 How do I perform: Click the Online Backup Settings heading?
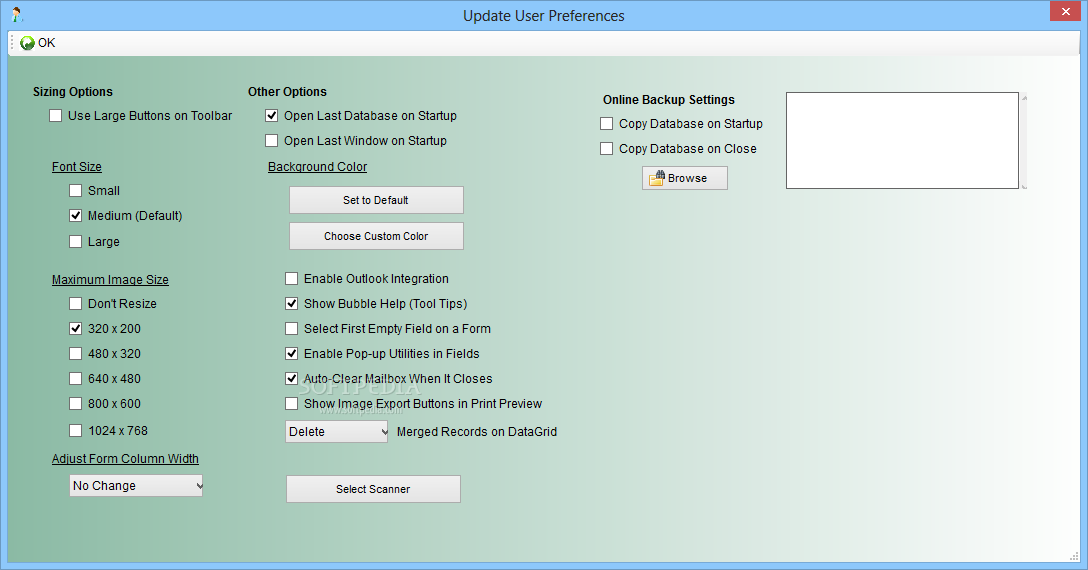[669, 100]
